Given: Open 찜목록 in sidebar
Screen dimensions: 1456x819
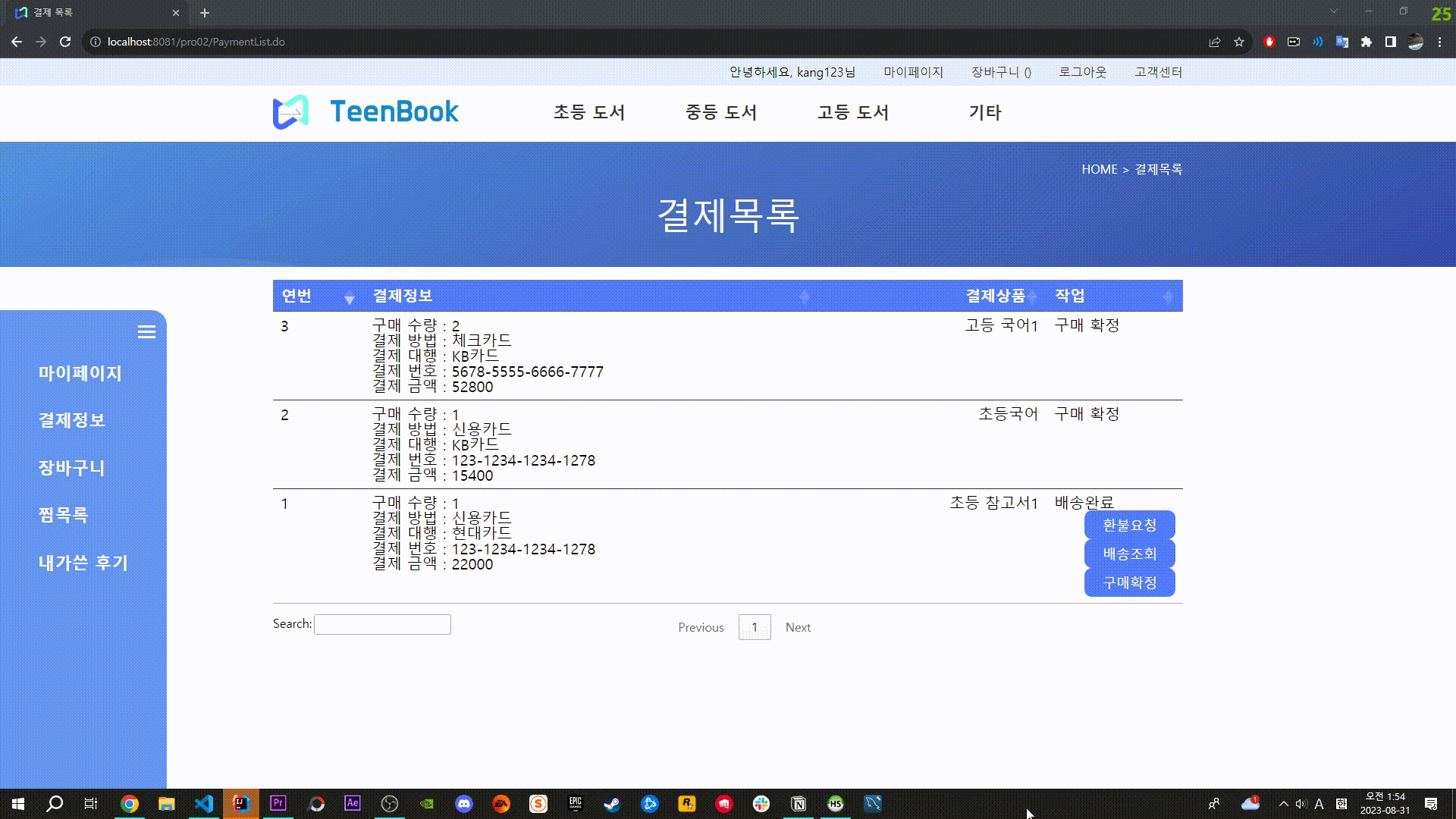Looking at the screenshot, I should [64, 516].
